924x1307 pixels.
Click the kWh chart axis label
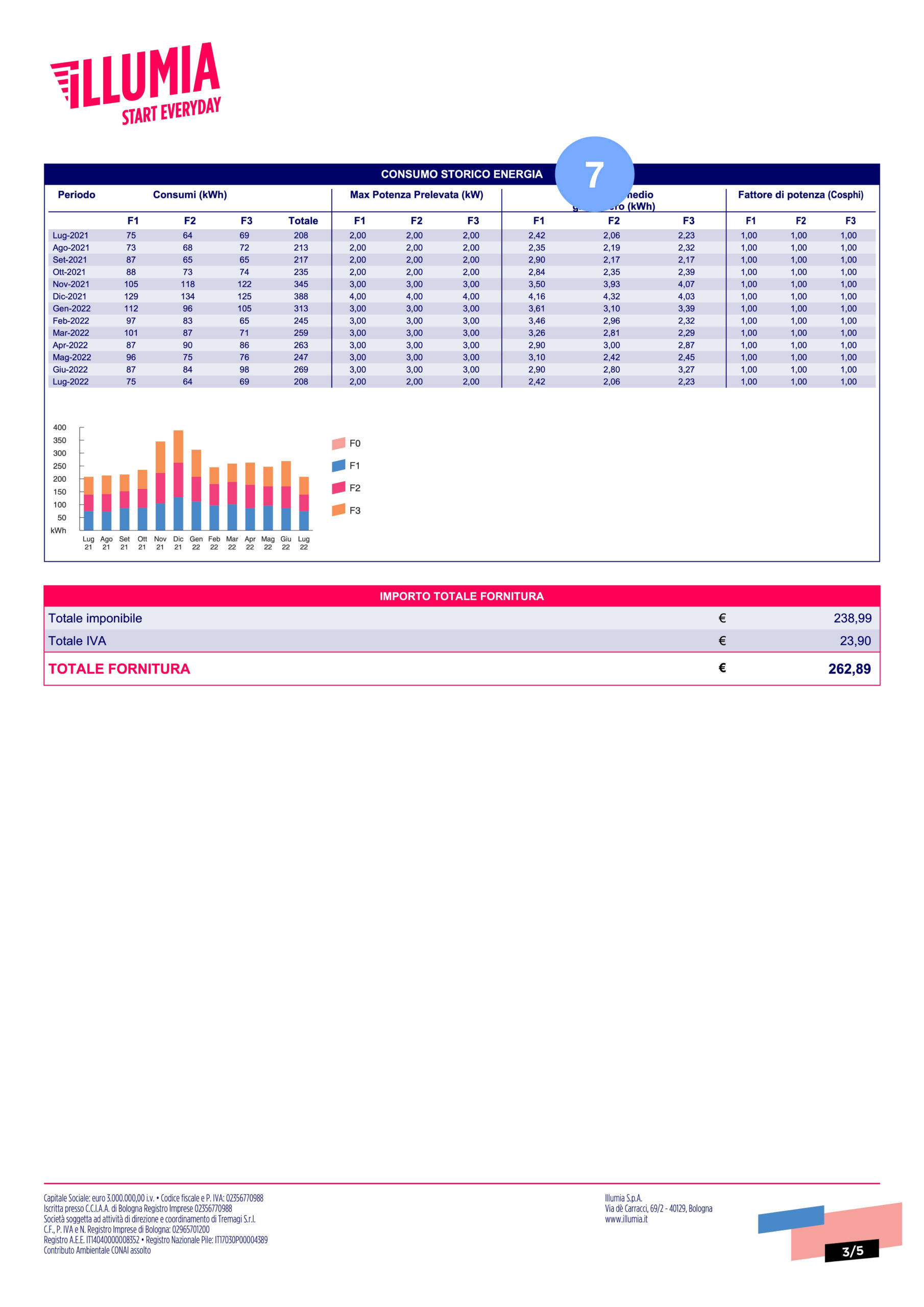tap(59, 530)
